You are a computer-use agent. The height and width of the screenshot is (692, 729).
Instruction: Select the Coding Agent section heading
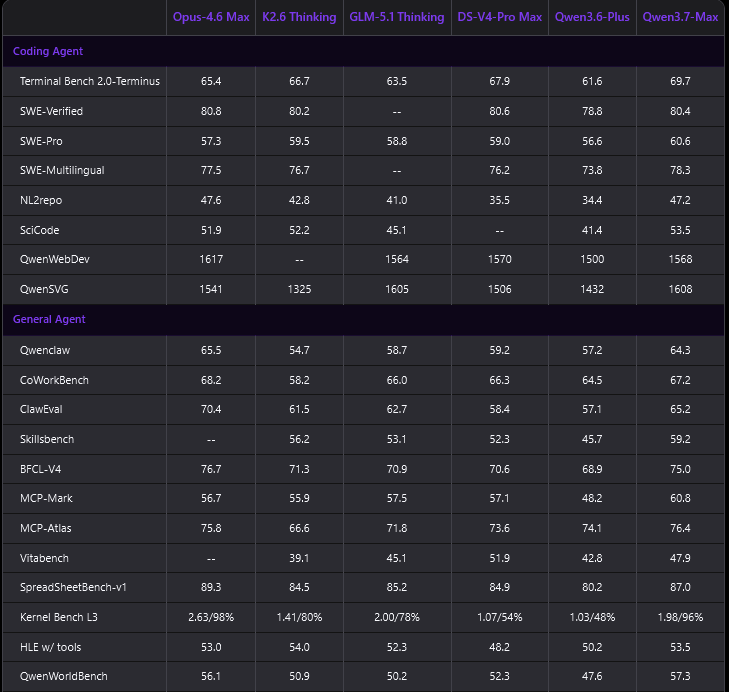point(48,51)
